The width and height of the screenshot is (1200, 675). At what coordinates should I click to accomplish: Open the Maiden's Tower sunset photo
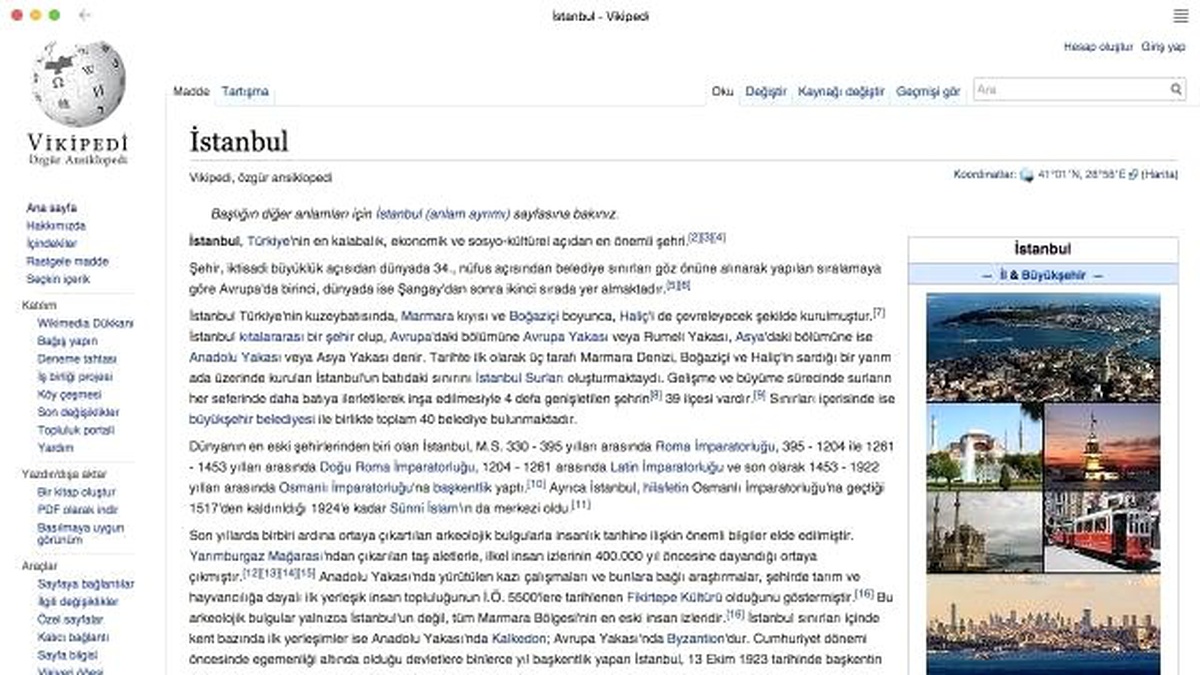(1102, 445)
